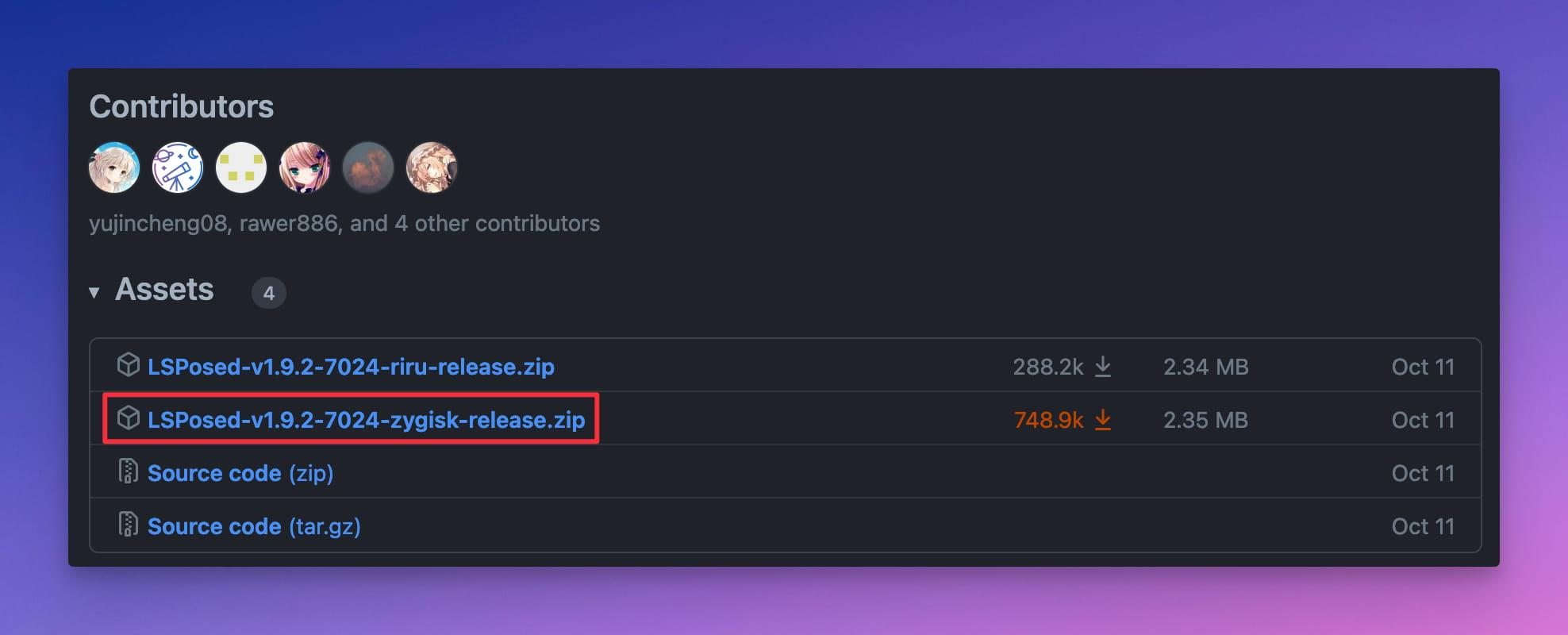This screenshot has width=1568, height=635.
Task: Open dark orange cloud contributor avatar
Action: click(368, 167)
